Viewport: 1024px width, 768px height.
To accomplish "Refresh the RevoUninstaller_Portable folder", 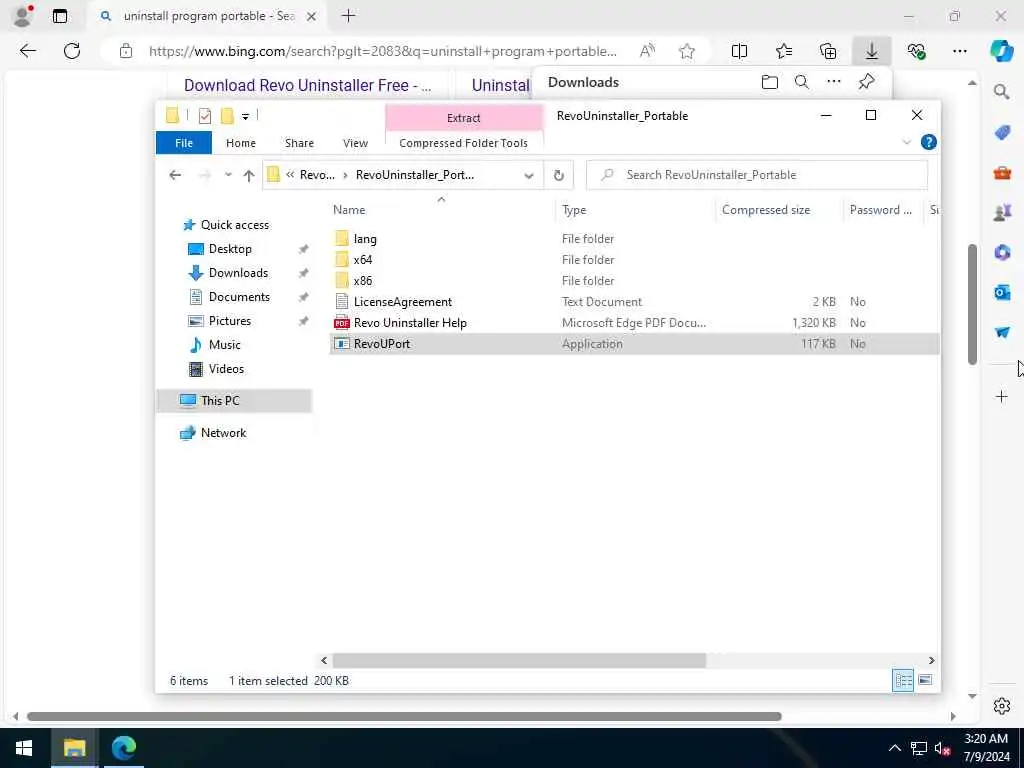I will [558, 175].
